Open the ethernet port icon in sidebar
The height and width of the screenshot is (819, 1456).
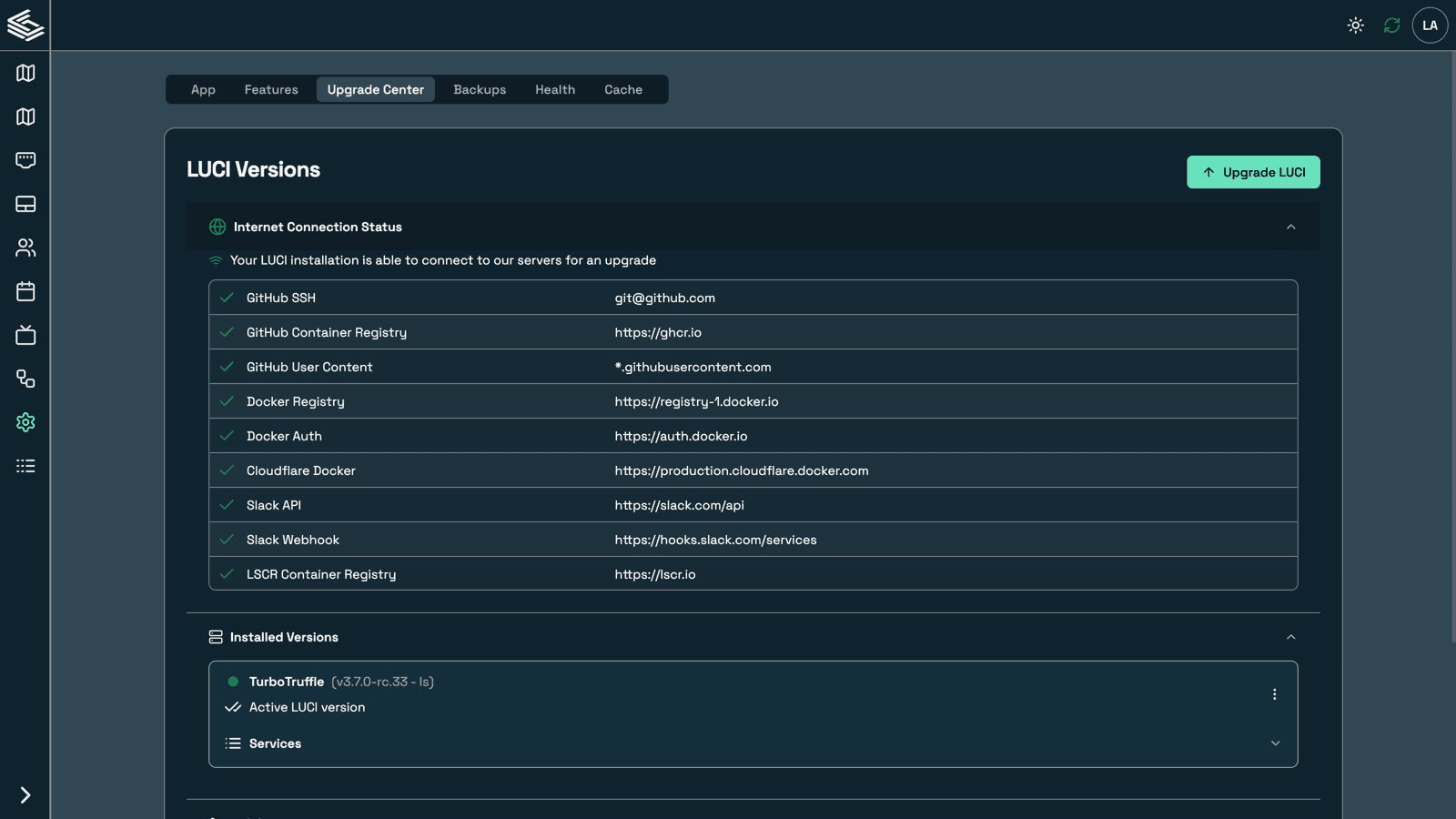coord(25,160)
